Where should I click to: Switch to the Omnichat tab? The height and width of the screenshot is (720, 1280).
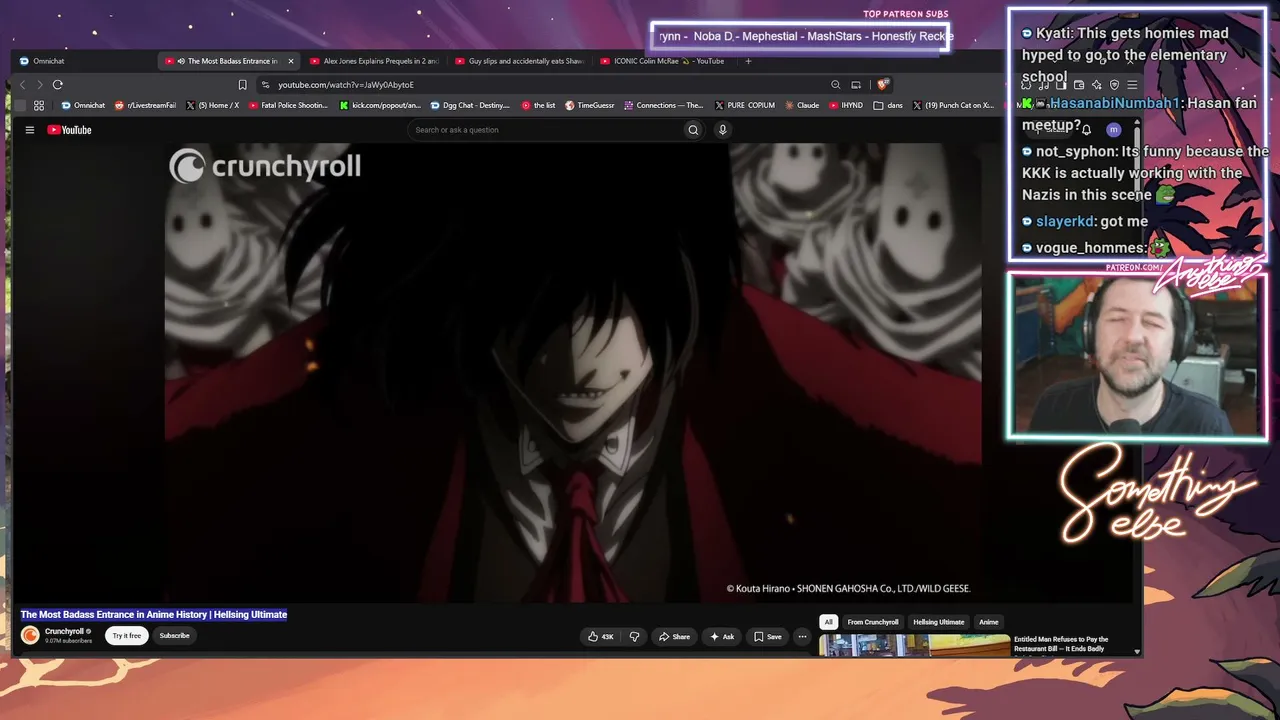[82, 61]
